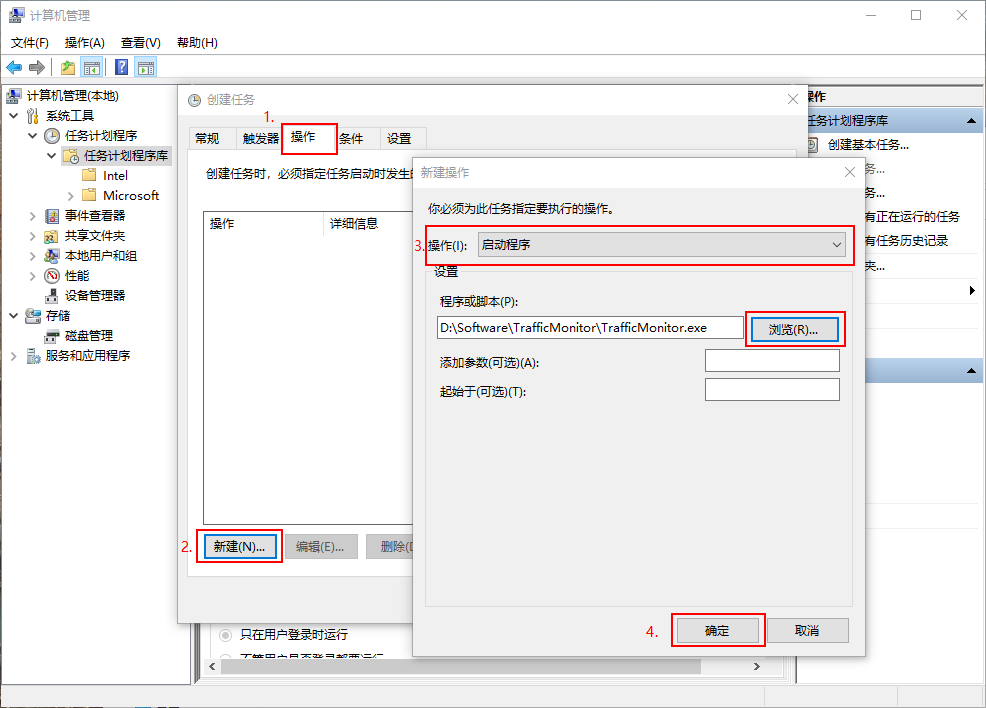Screen dimensions: 986x708
Task: Click the 本地用户和组 icon in tree
Action: point(52,256)
